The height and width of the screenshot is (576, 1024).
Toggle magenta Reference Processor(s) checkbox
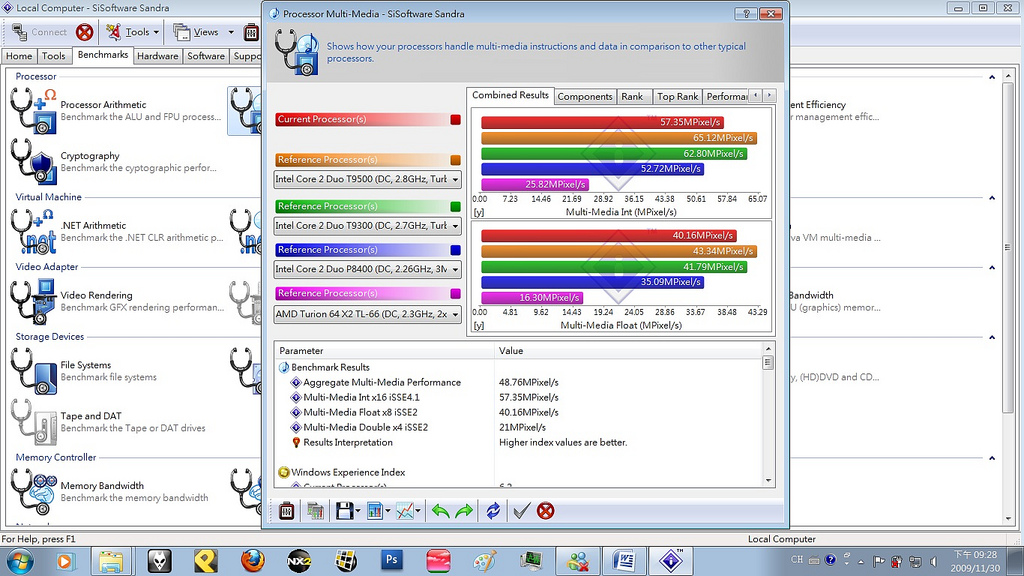[x=455, y=294]
